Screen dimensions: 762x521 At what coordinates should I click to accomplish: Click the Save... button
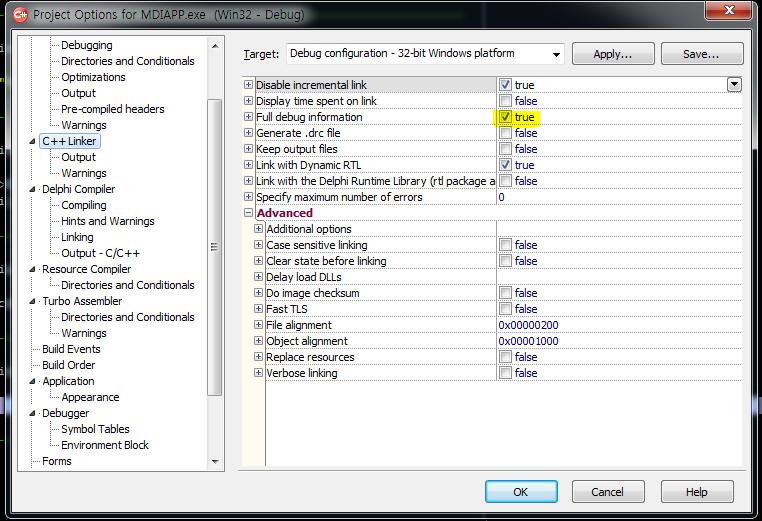[702, 54]
